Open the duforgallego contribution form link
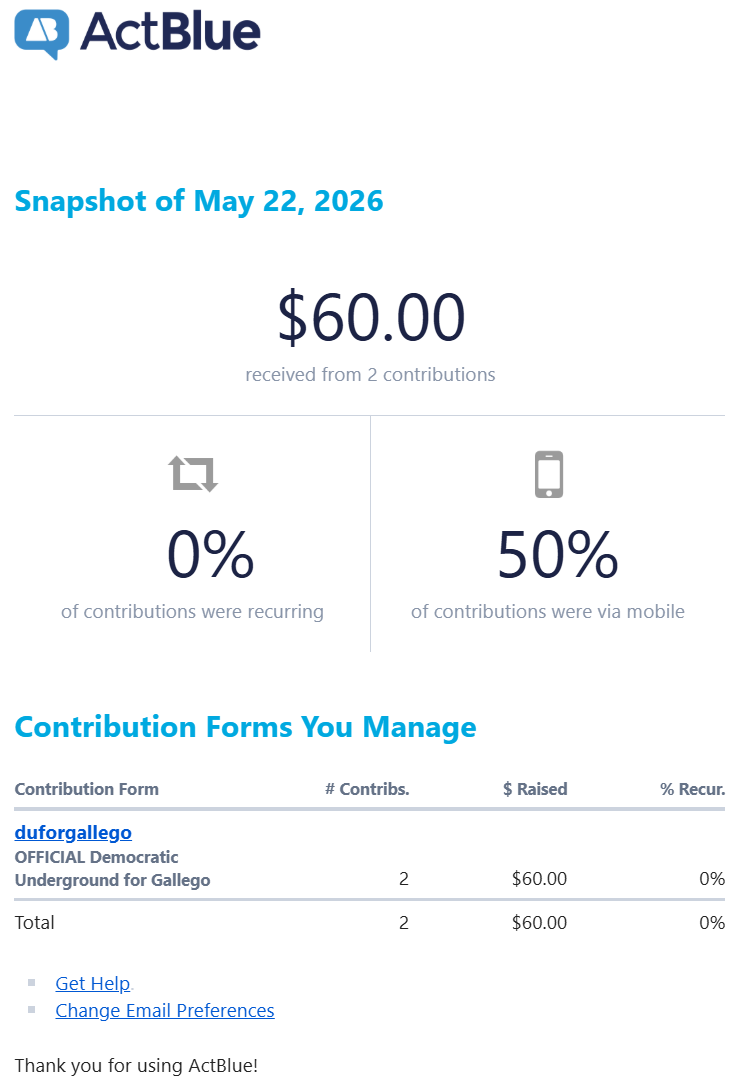Screen dimensions: 738x1090 point(73,832)
